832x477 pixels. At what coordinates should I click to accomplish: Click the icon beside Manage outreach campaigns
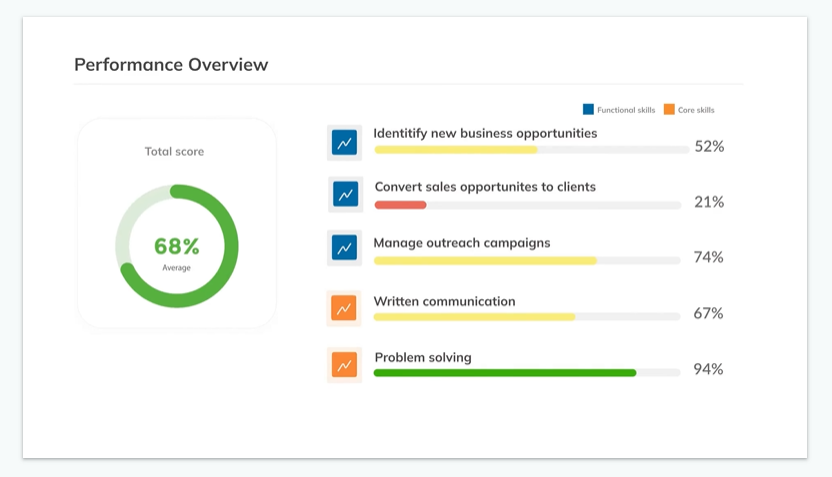(344, 248)
